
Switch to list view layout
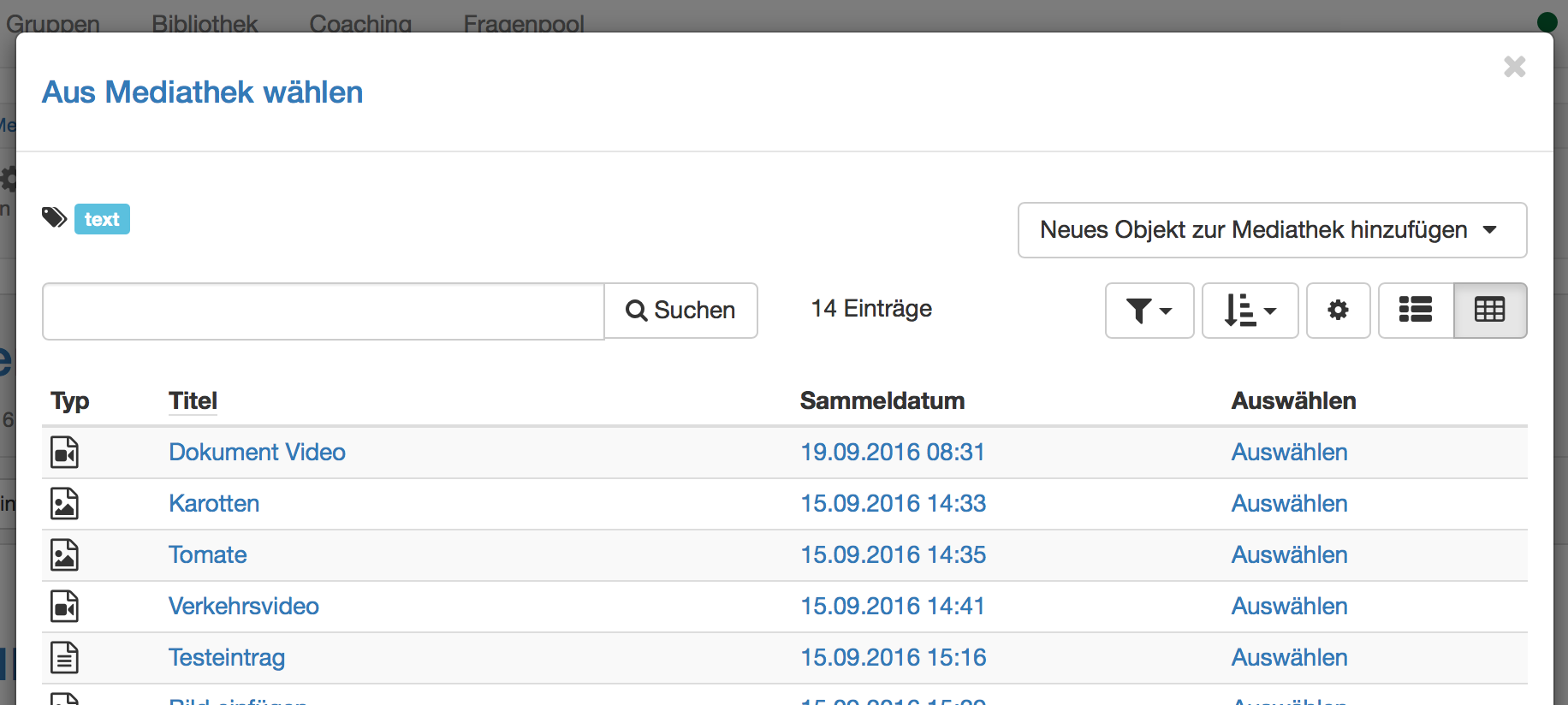(1416, 311)
